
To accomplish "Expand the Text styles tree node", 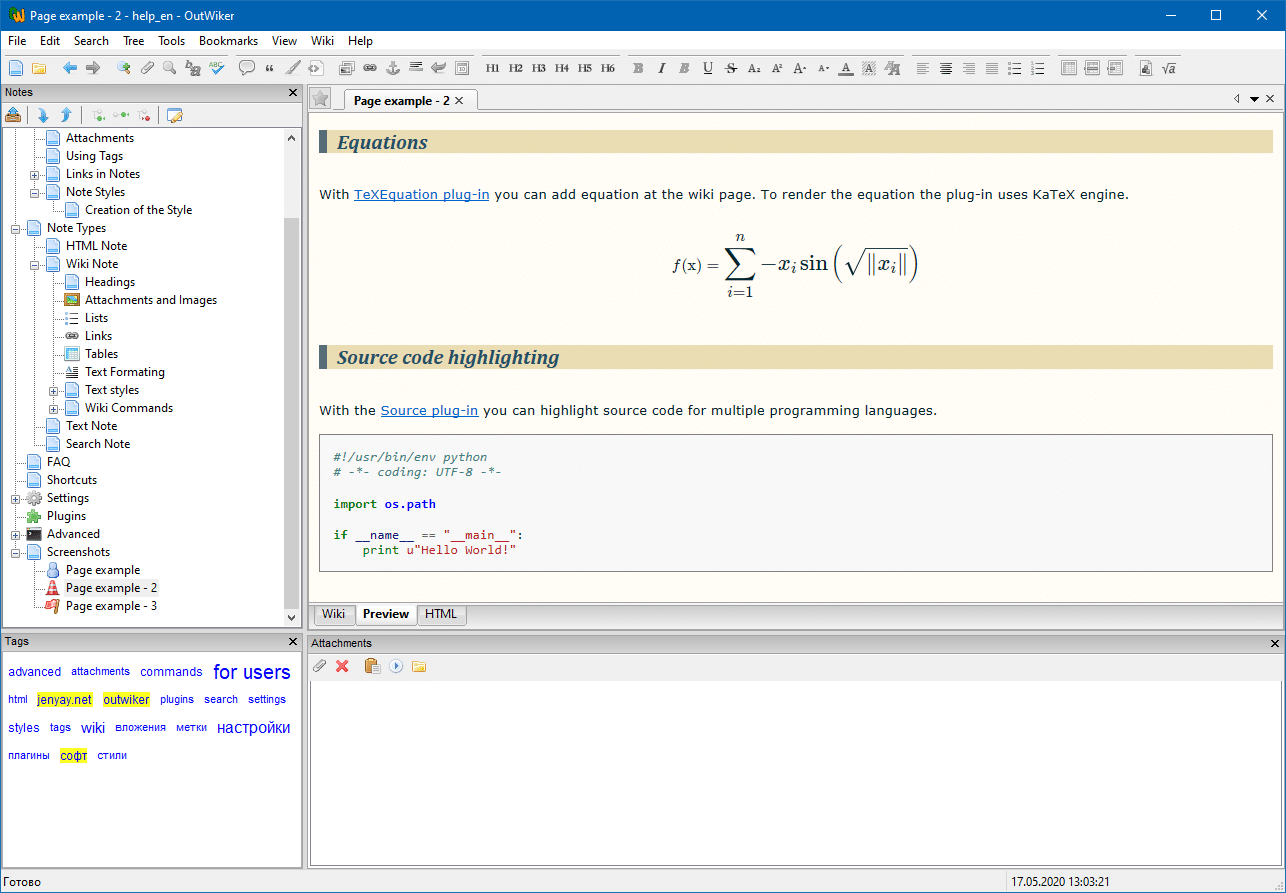I will click(x=54, y=390).
